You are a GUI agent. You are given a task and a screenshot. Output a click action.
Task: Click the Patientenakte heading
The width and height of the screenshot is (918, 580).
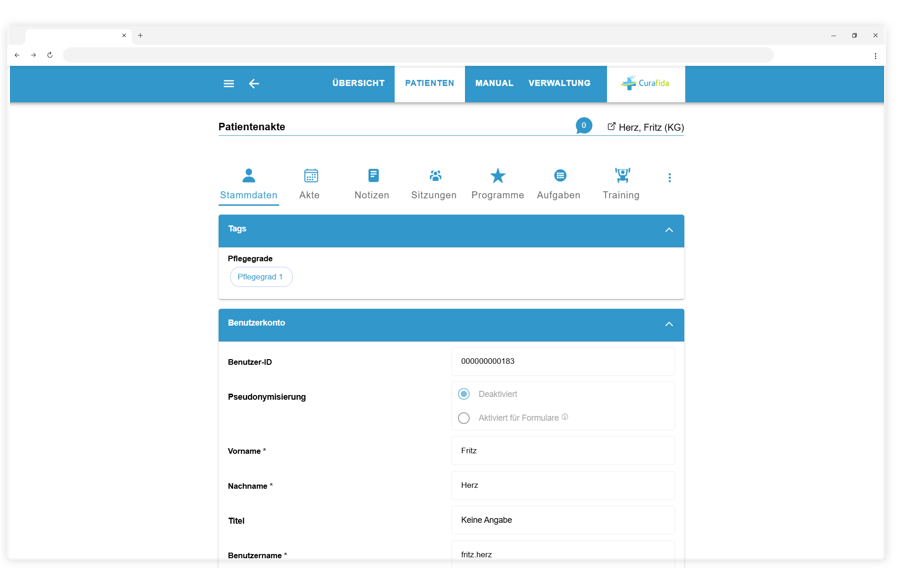[x=252, y=126]
